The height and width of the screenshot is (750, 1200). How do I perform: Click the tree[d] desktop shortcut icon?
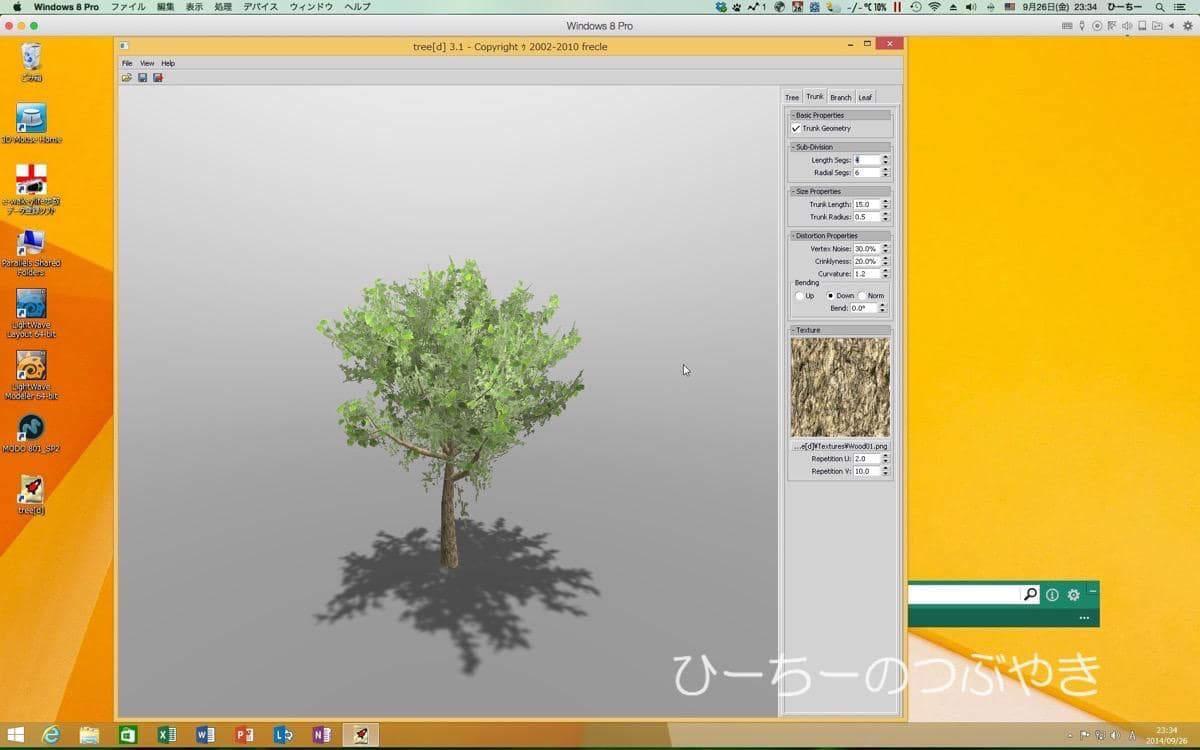(x=32, y=490)
